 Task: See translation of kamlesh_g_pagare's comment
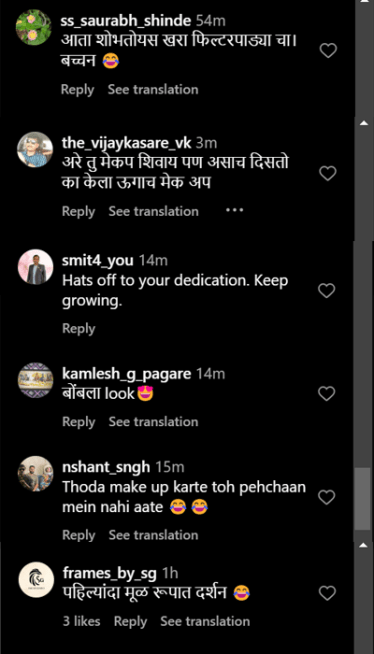click(x=153, y=422)
